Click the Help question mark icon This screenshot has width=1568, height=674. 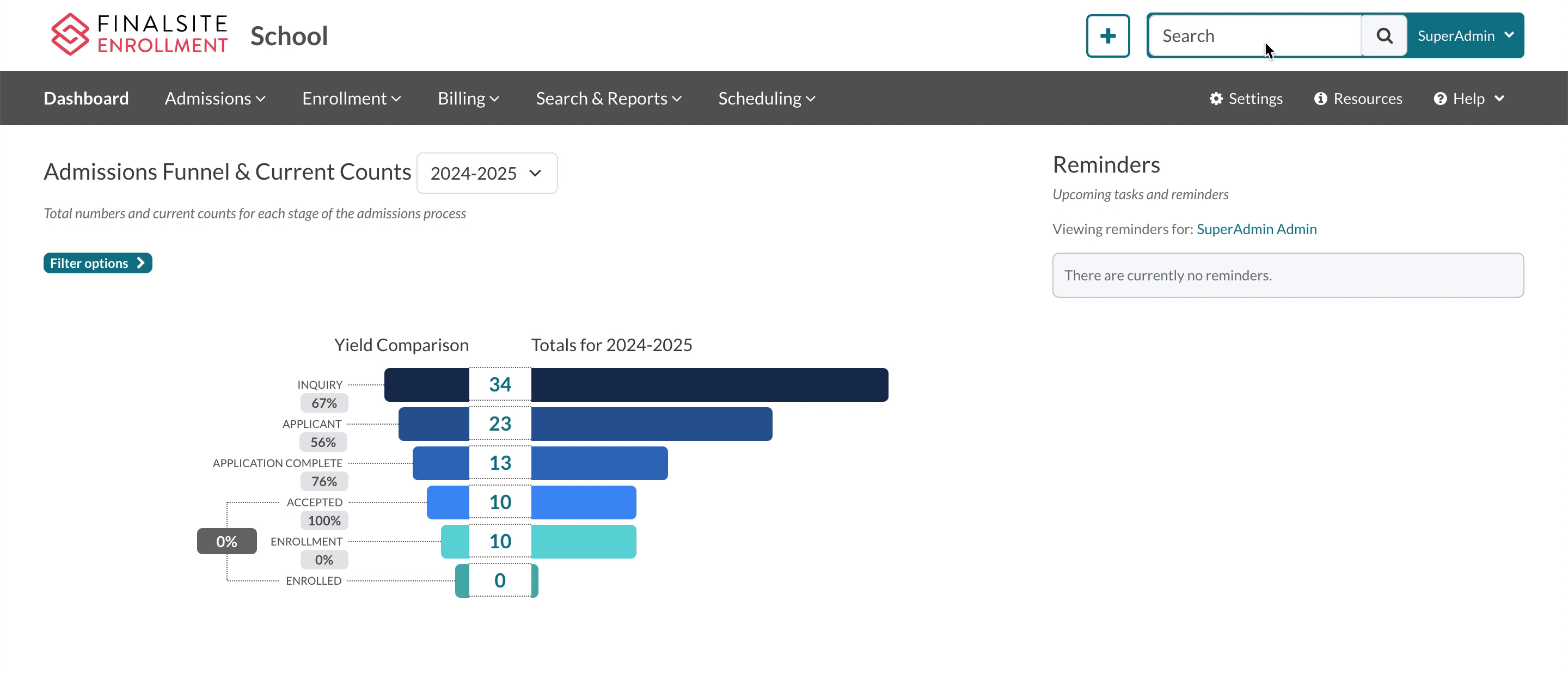coord(1440,99)
